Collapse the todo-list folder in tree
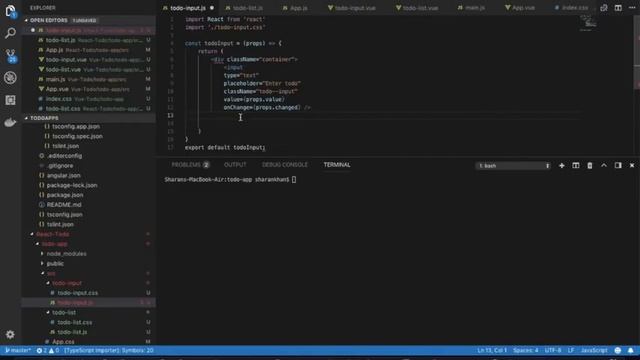This screenshot has width=640, height=360. click(64, 312)
